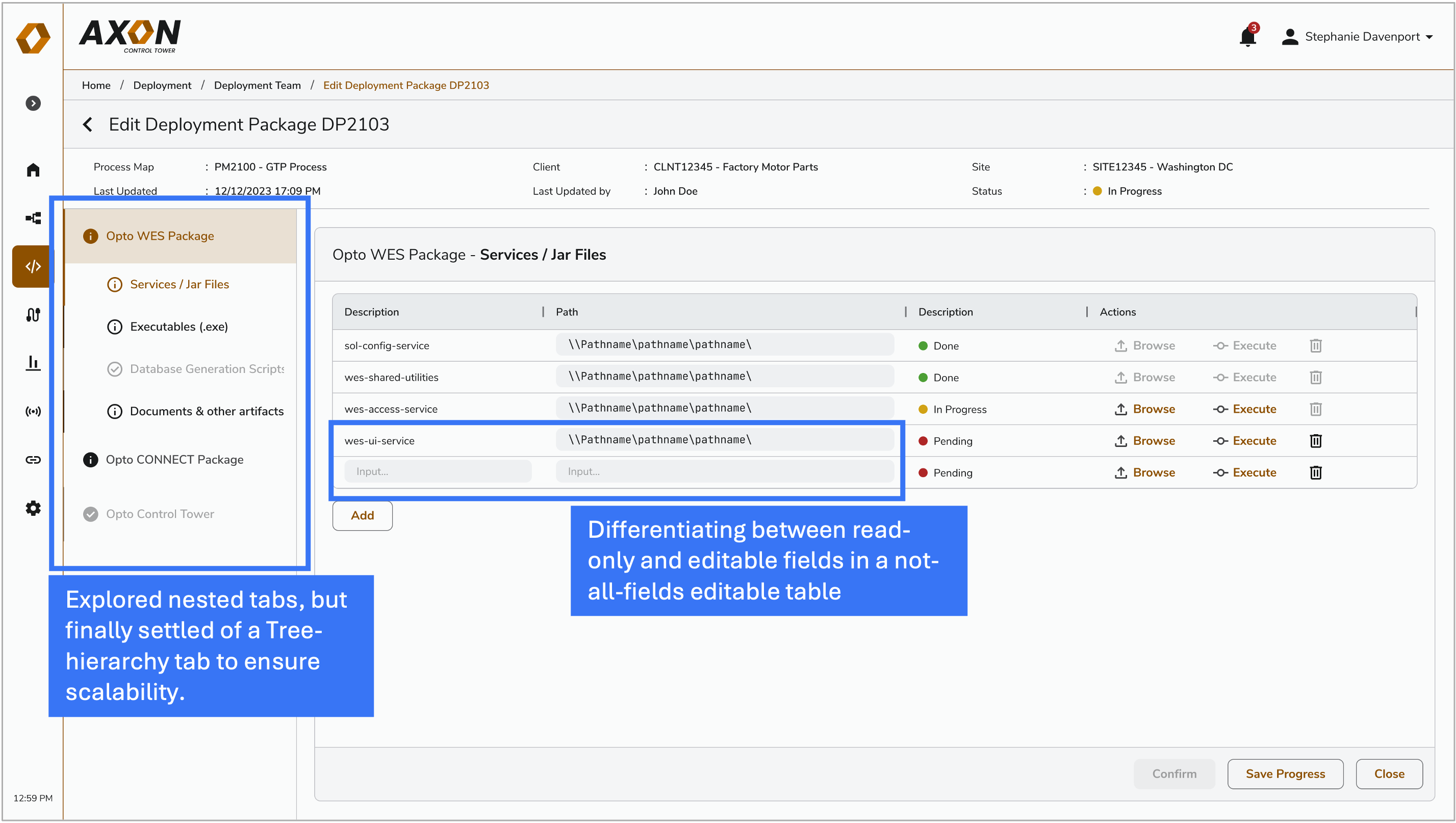The width and height of the screenshot is (1456, 823).
Task: Open the workflow route icon in sidebar
Action: coord(33,314)
